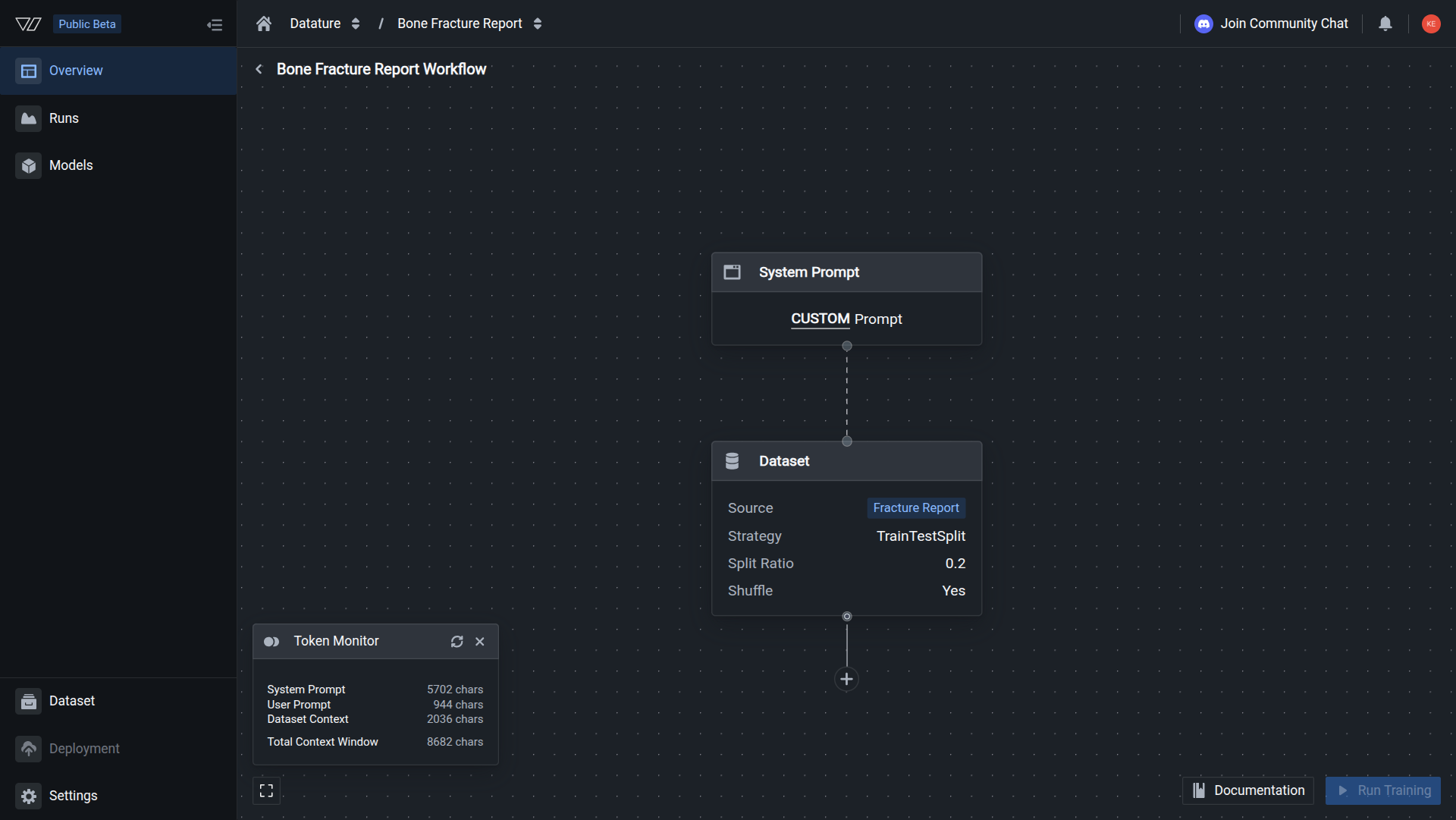Screen dimensions: 1456x820
Task: Open the Datature workspace switcher
Action: 355,24
